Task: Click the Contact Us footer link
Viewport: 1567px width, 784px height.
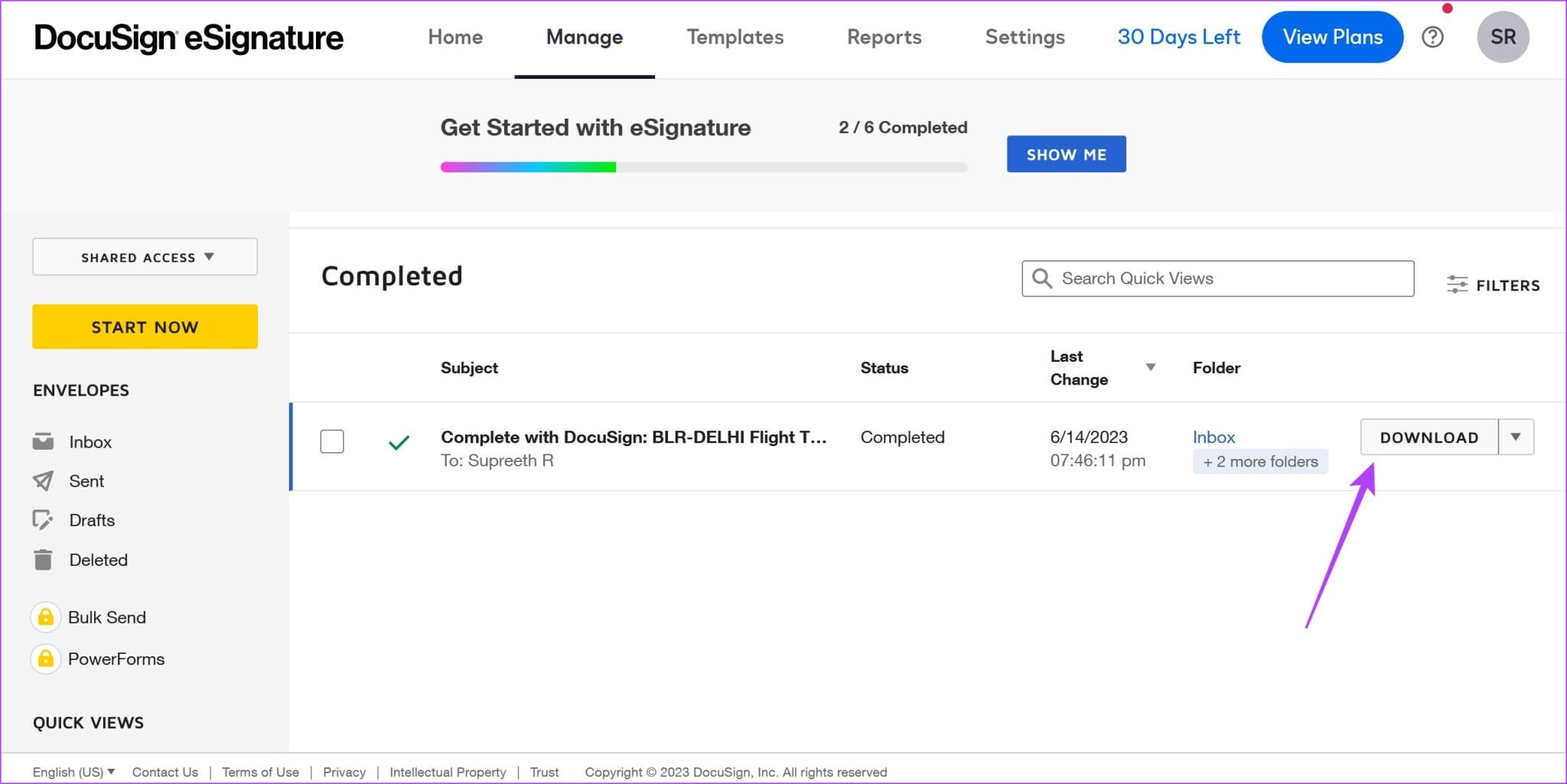Action: pyautogui.click(x=165, y=772)
